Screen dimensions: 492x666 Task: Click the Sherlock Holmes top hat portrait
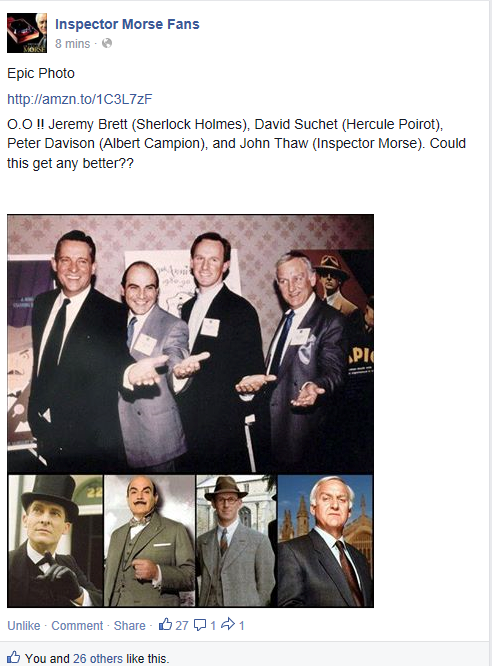[x=55, y=541]
